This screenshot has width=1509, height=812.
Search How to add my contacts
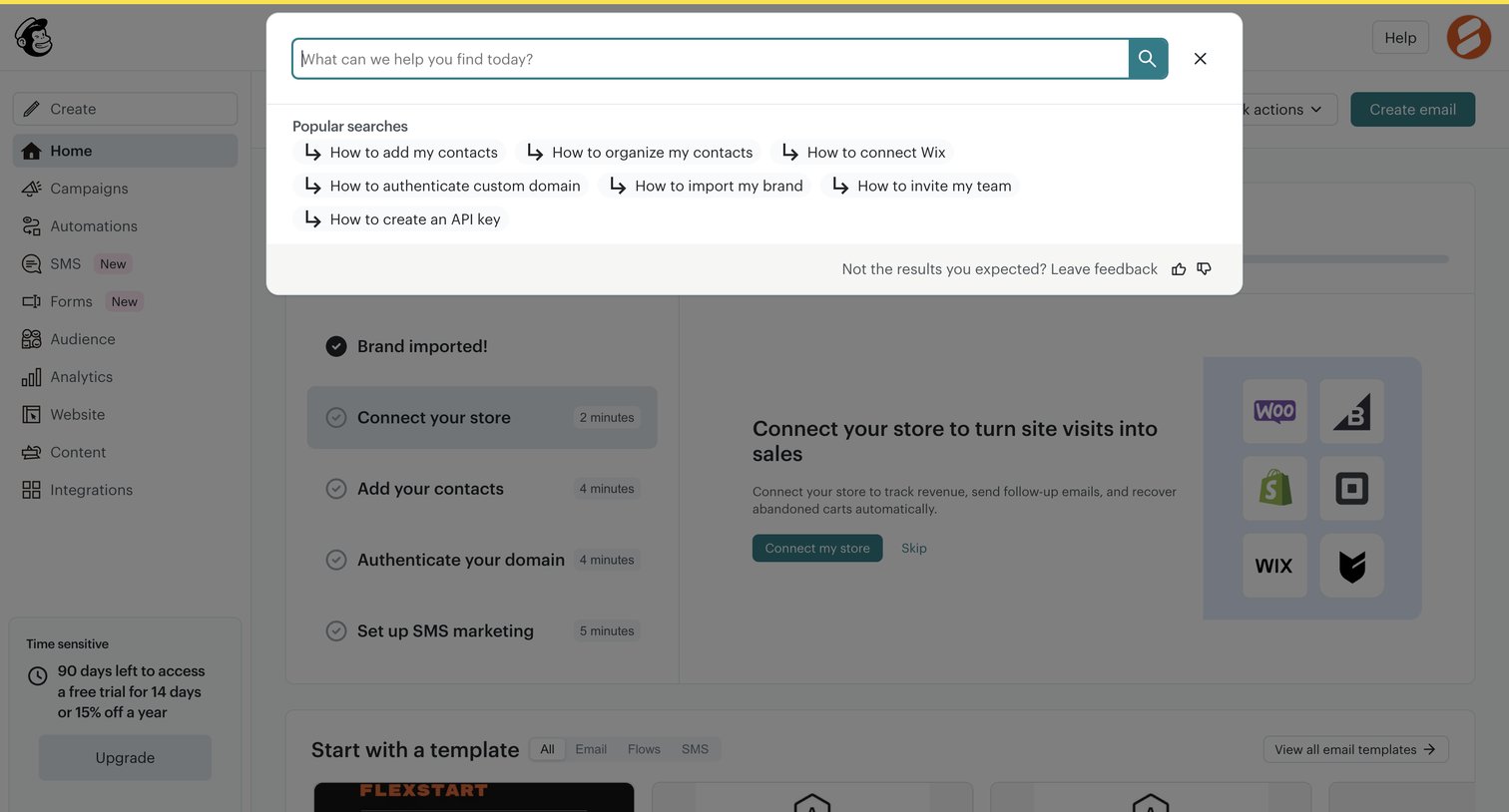click(x=401, y=153)
